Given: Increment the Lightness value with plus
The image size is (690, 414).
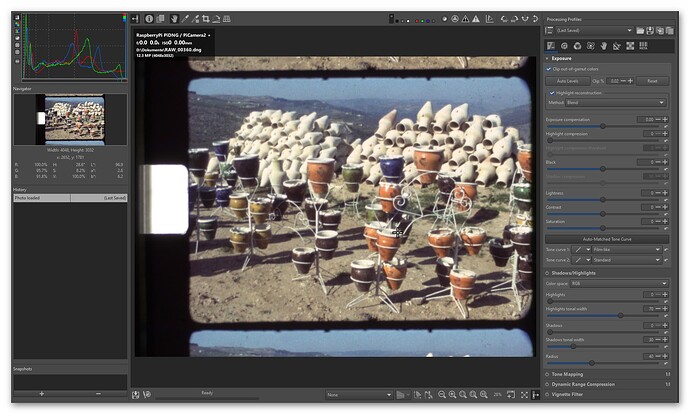Looking at the screenshot, I should (x=665, y=193).
